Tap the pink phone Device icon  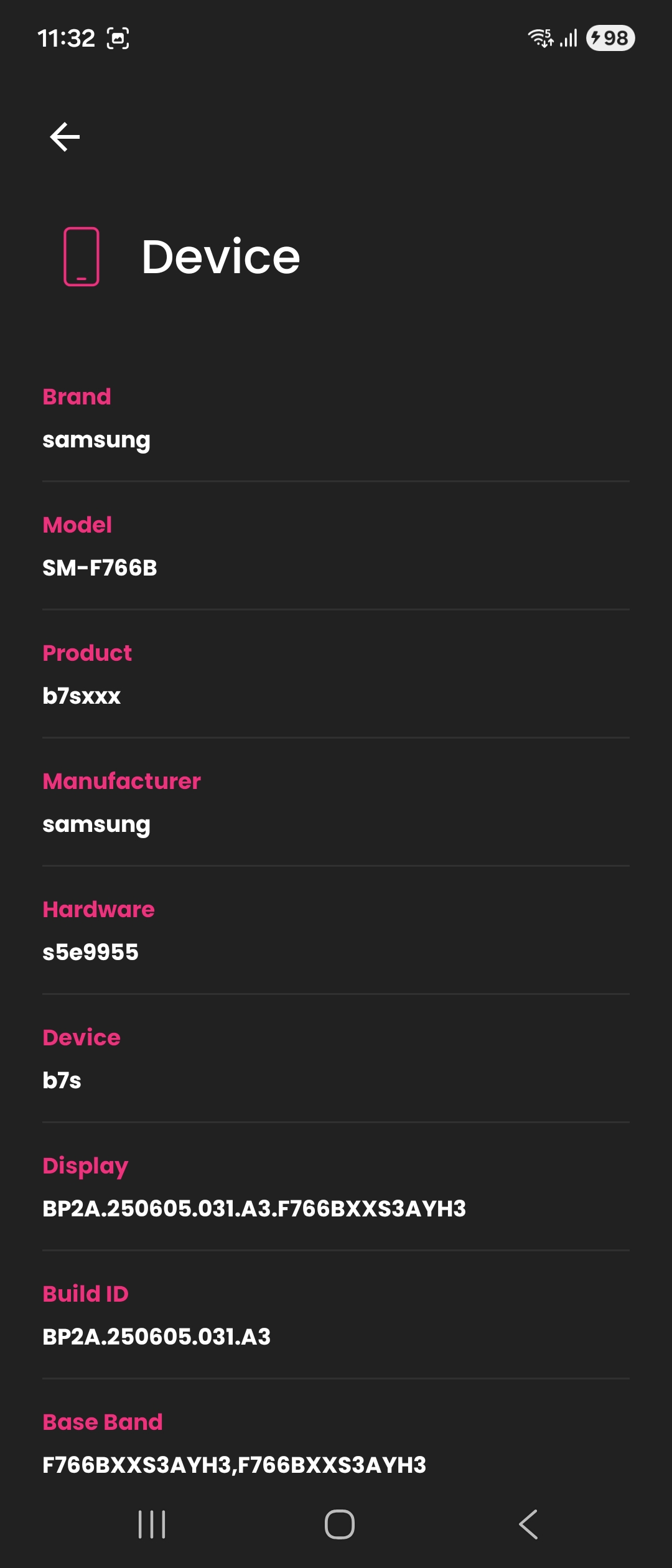pos(82,256)
